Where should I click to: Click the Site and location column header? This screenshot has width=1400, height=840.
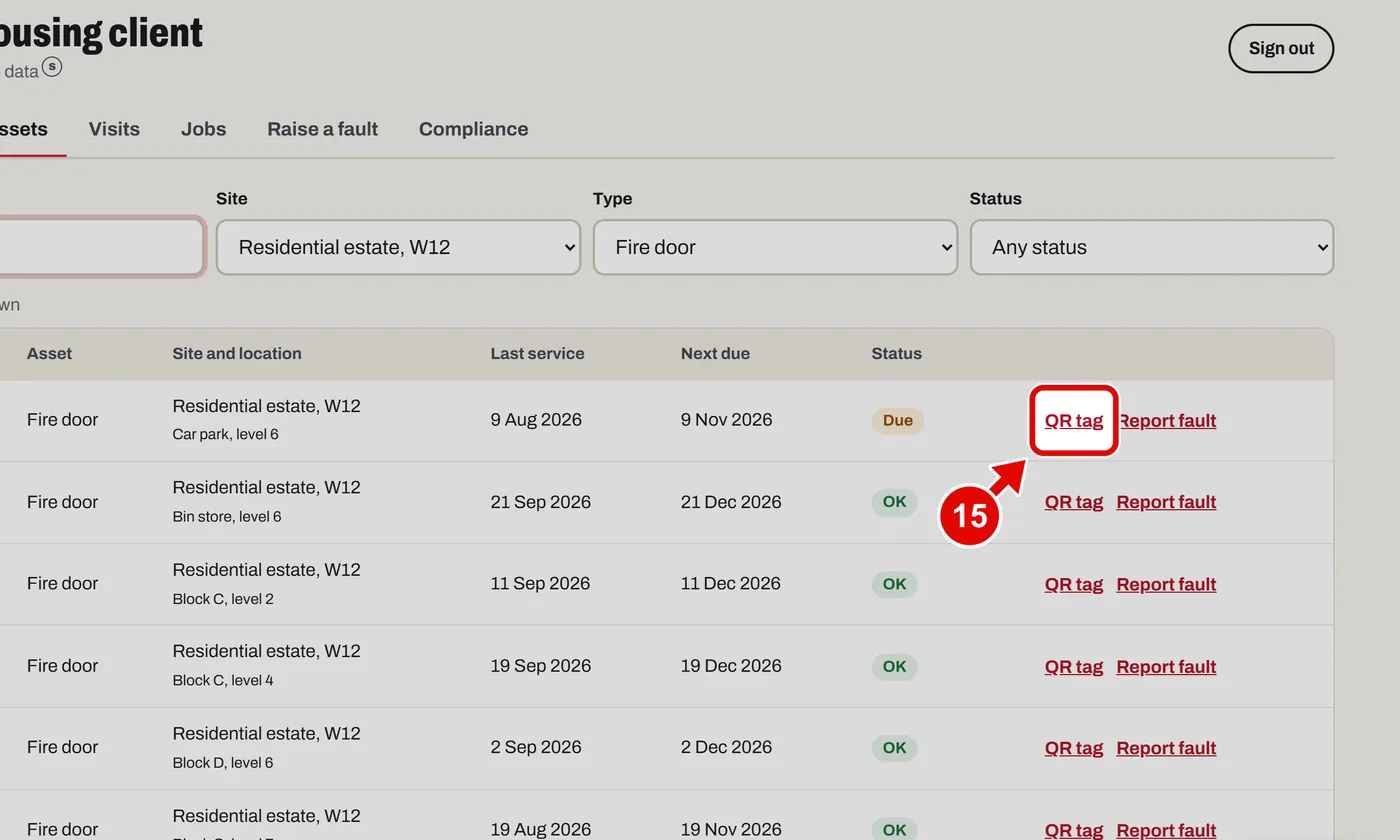pos(237,353)
